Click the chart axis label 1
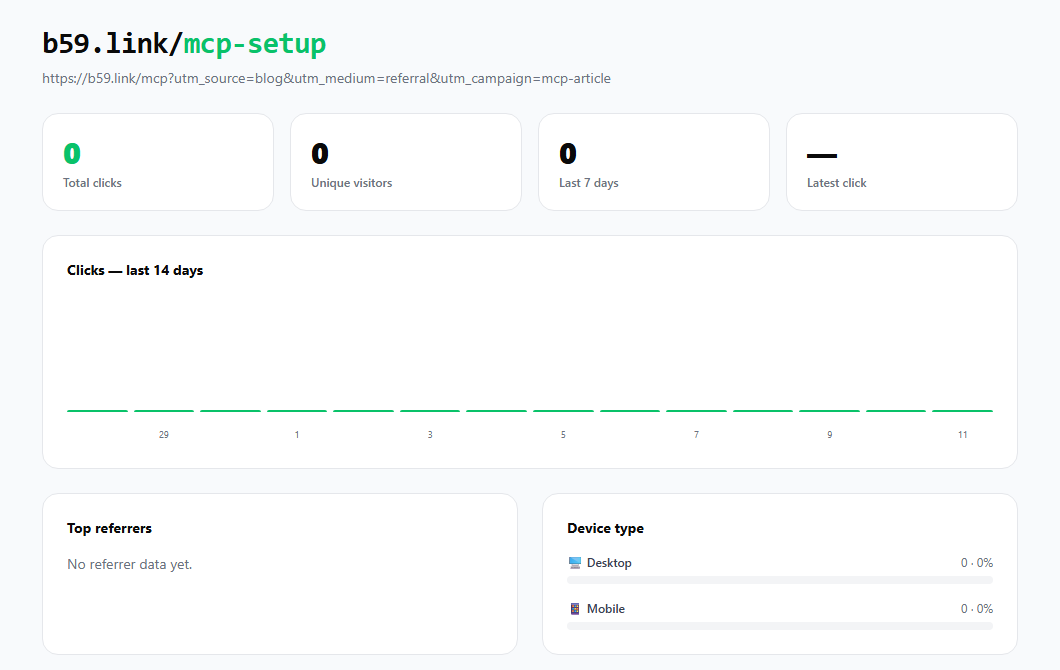This screenshot has height=670, width=1060. 297,435
